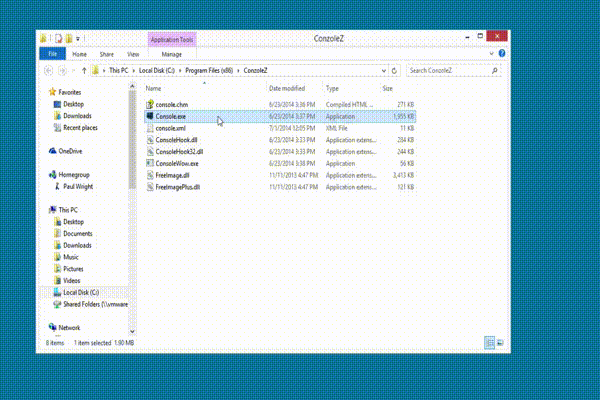Switch to the Home ribbon tab
This screenshot has width=600, height=400.
(x=80, y=54)
